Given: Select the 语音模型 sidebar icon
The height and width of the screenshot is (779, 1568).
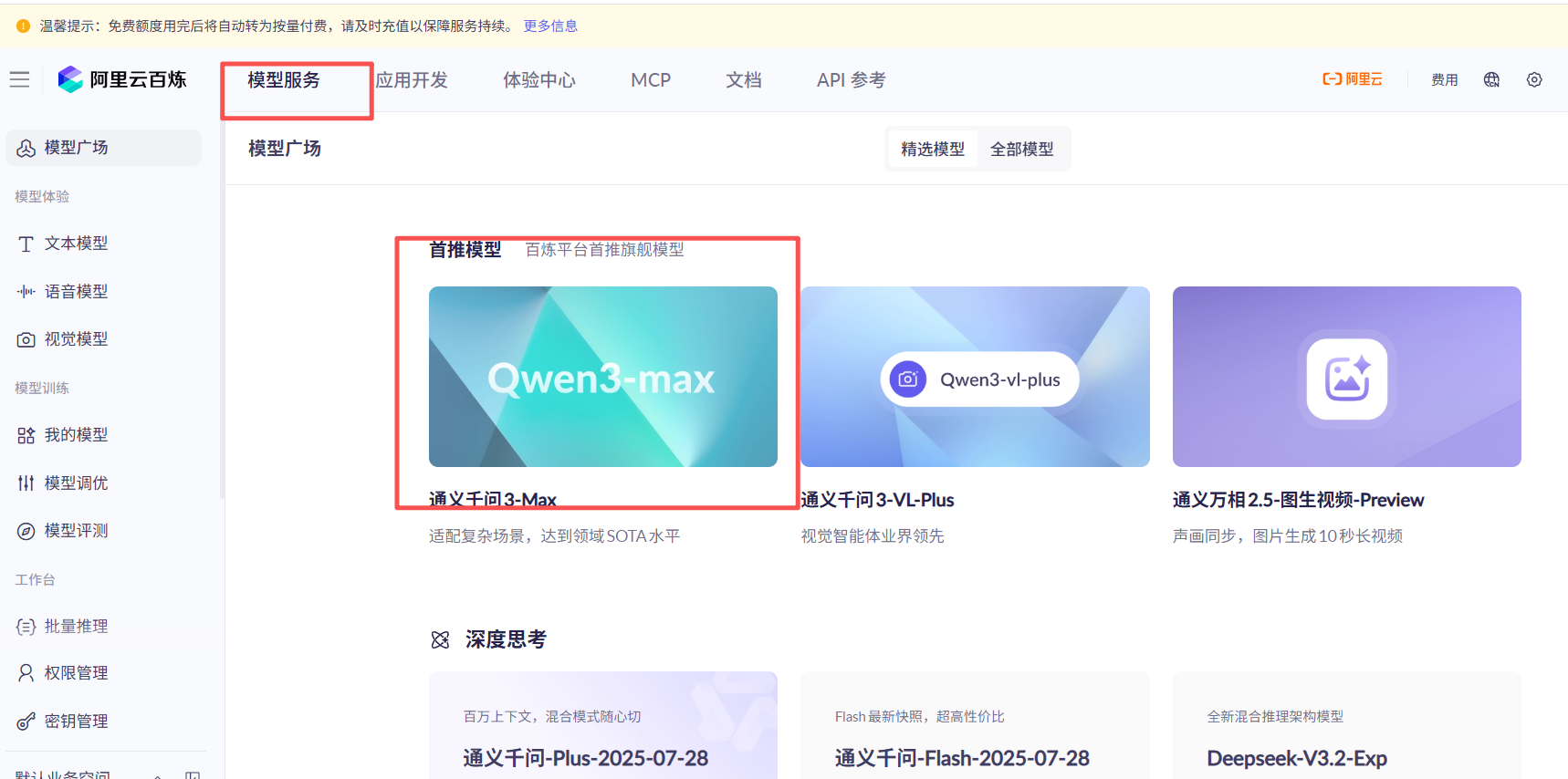Looking at the screenshot, I should click(x=26, y=292).
